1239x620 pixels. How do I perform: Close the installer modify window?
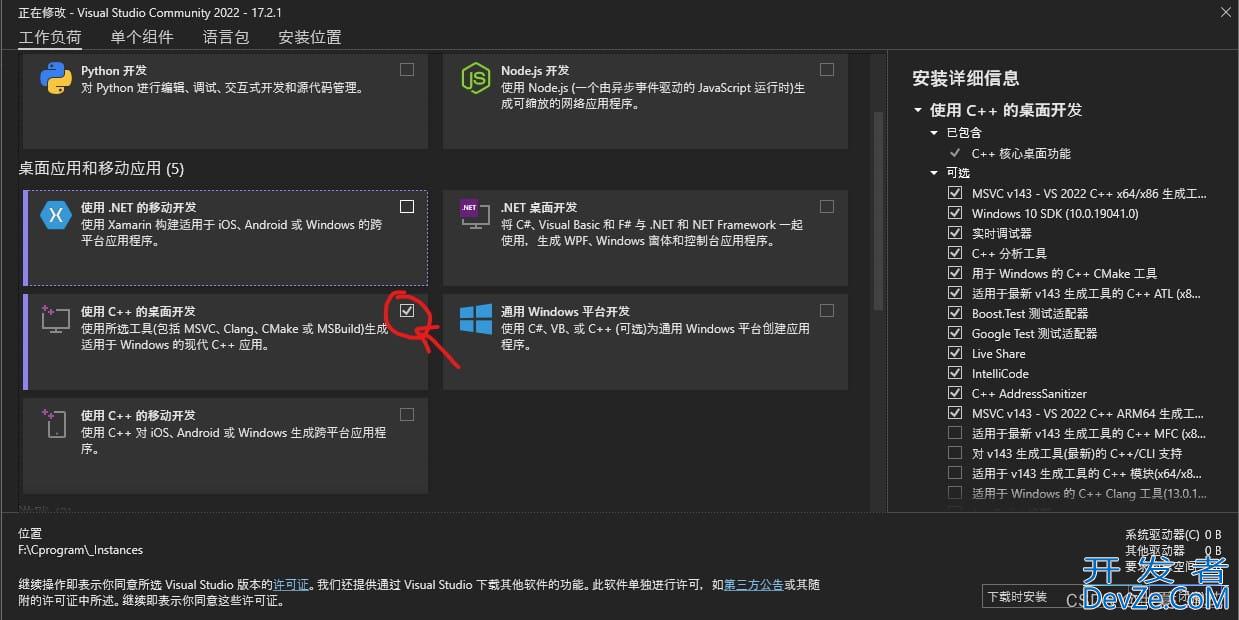1226,12
